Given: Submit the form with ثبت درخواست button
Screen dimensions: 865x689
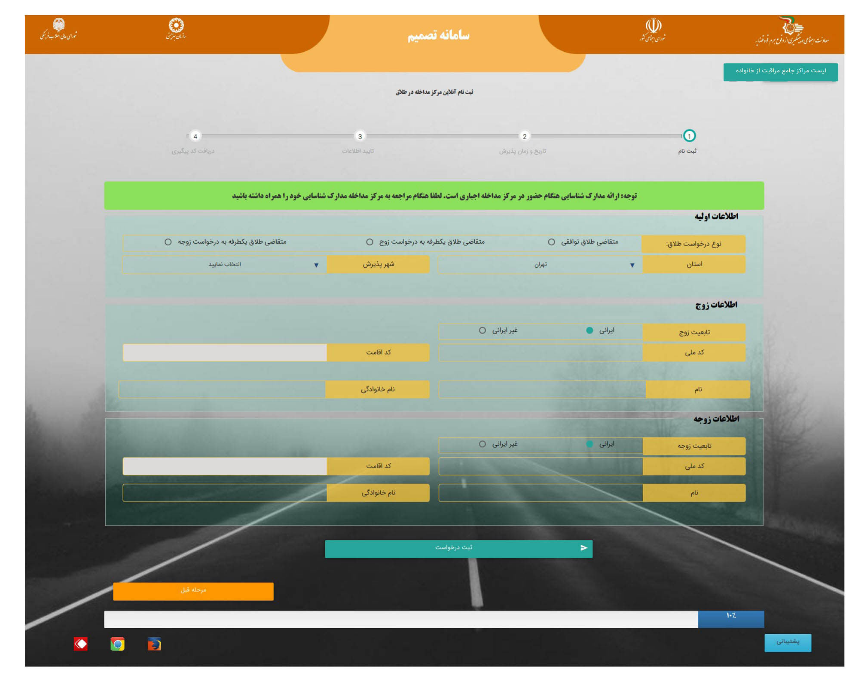Looking at the screenshot, I should tap(458, 548).
